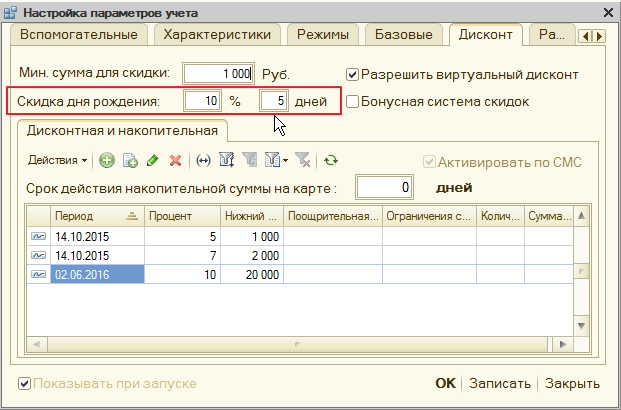Toggle Разрешить виртуальный дисконт checkbox
The height and width of the screenshot is (410, 621).
click(352, 74)
